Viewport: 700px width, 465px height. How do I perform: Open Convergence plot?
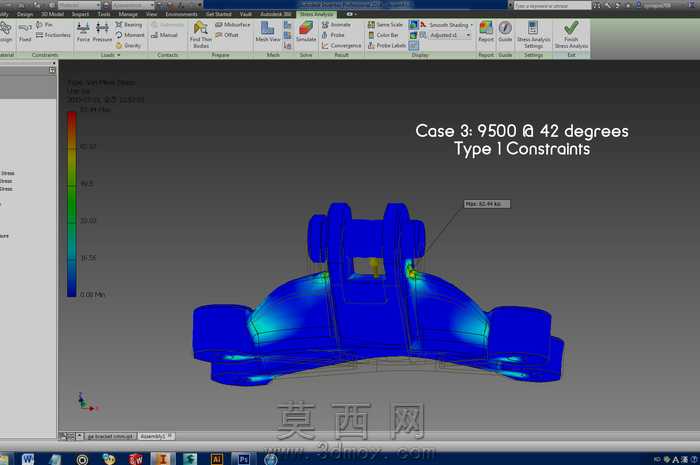pyautogui.click(x=342, y=45)
